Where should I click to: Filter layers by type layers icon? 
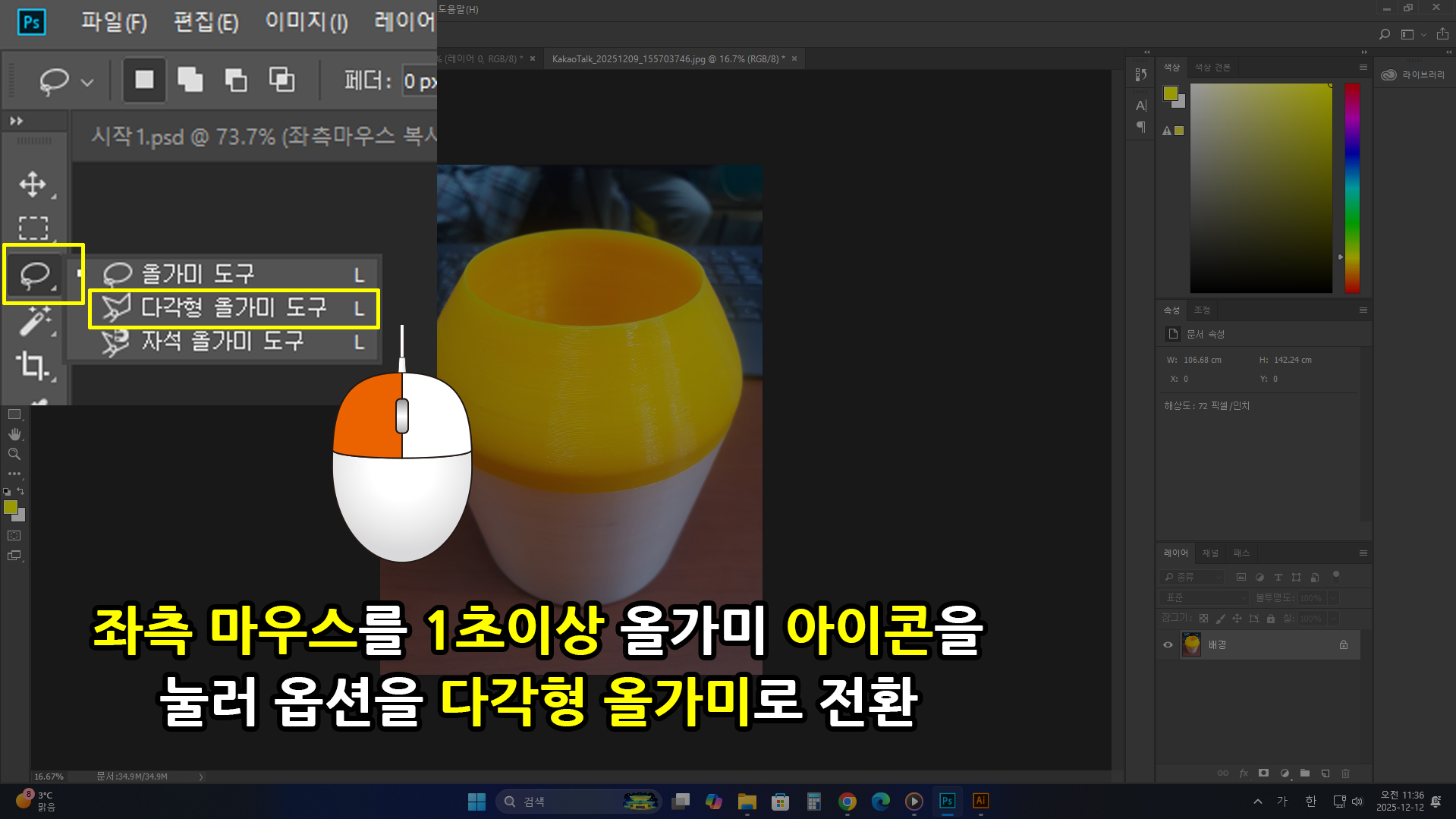[1278, 577]
